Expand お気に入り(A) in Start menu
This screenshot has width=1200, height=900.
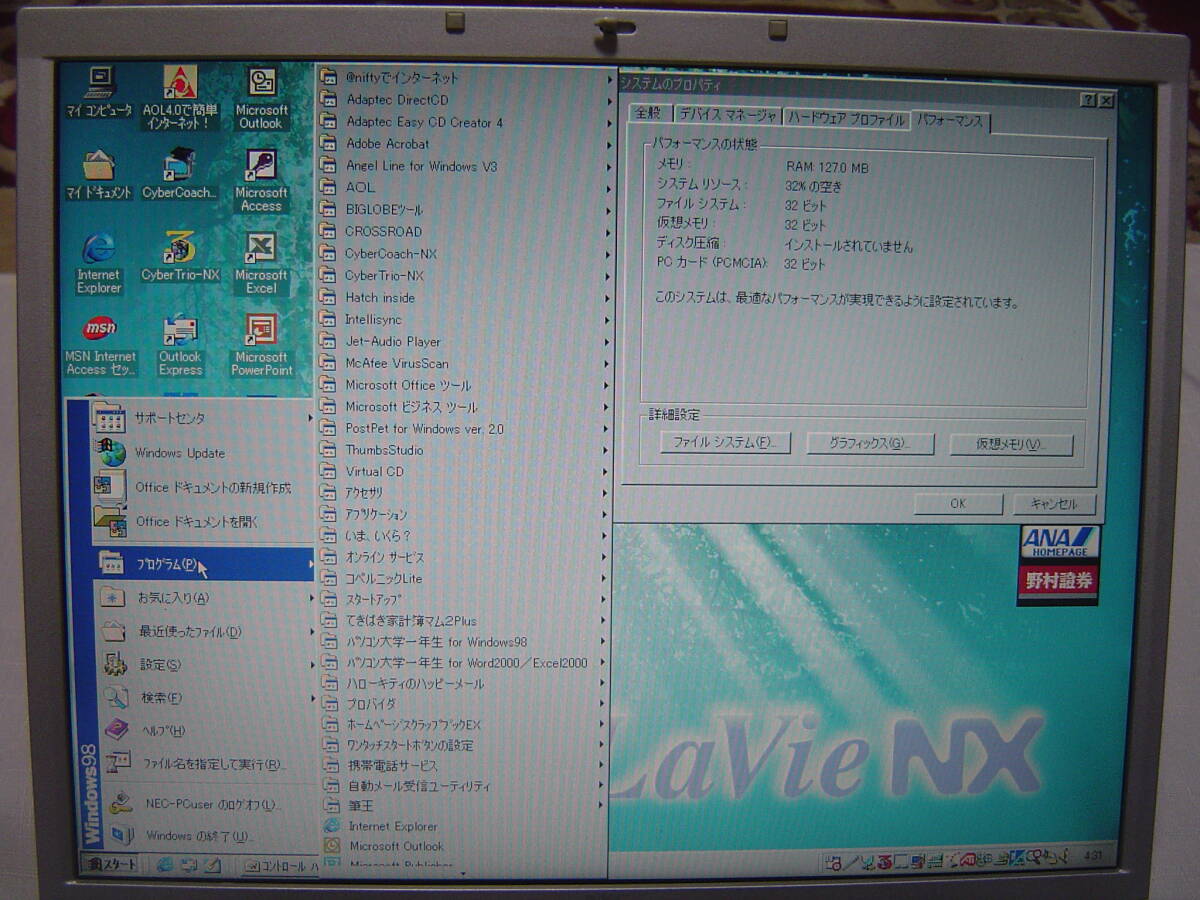(x=205, y=598)
